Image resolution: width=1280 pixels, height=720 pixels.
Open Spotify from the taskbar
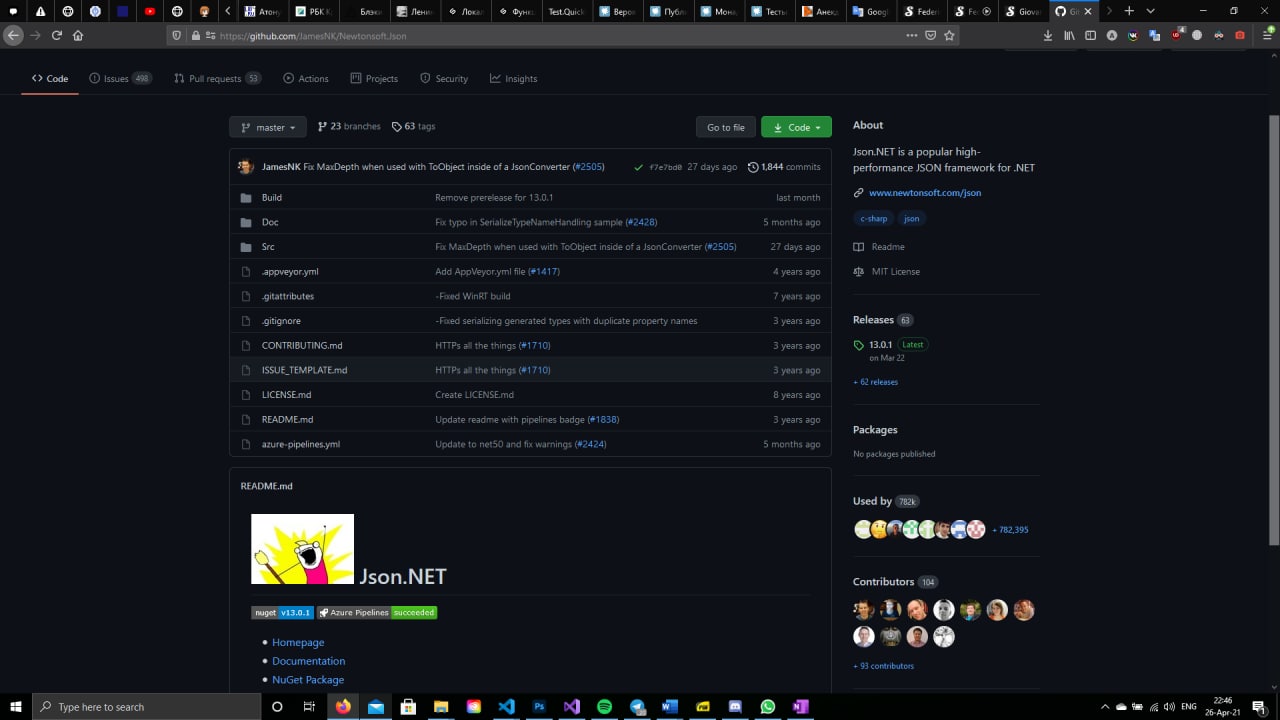click(604, 706)
